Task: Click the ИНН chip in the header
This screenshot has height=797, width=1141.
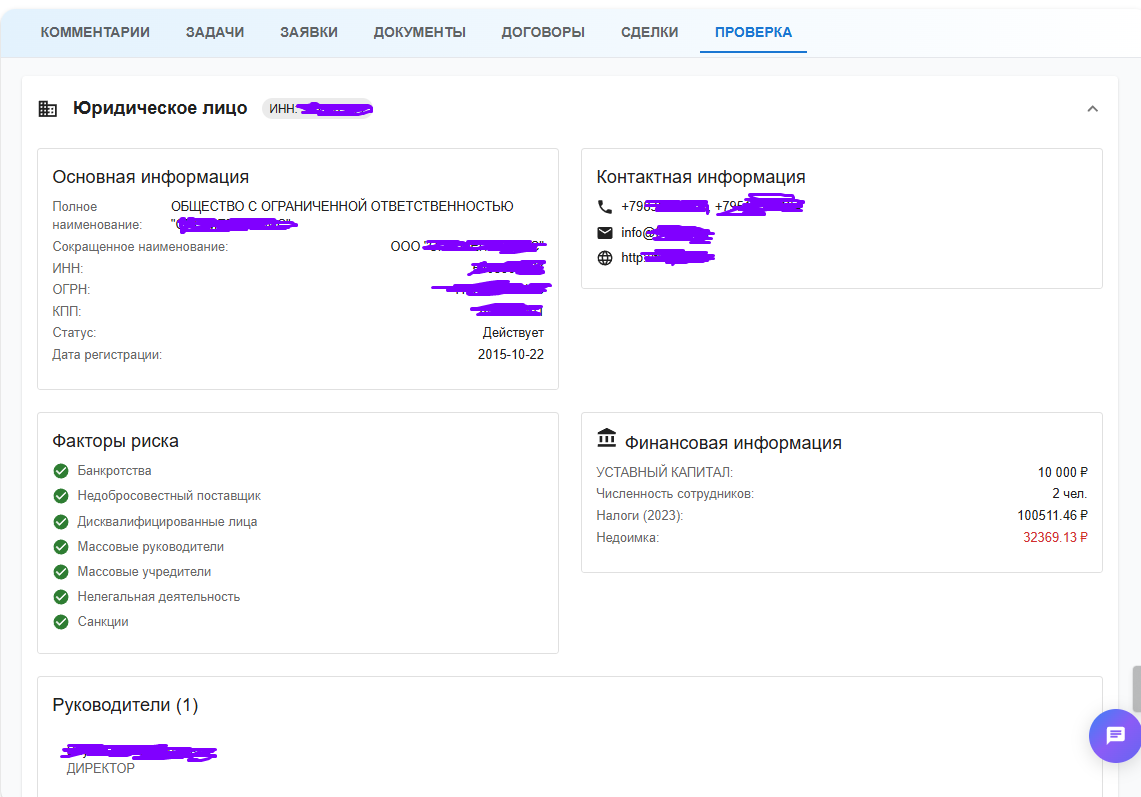Action: click(x=318, y=109)
